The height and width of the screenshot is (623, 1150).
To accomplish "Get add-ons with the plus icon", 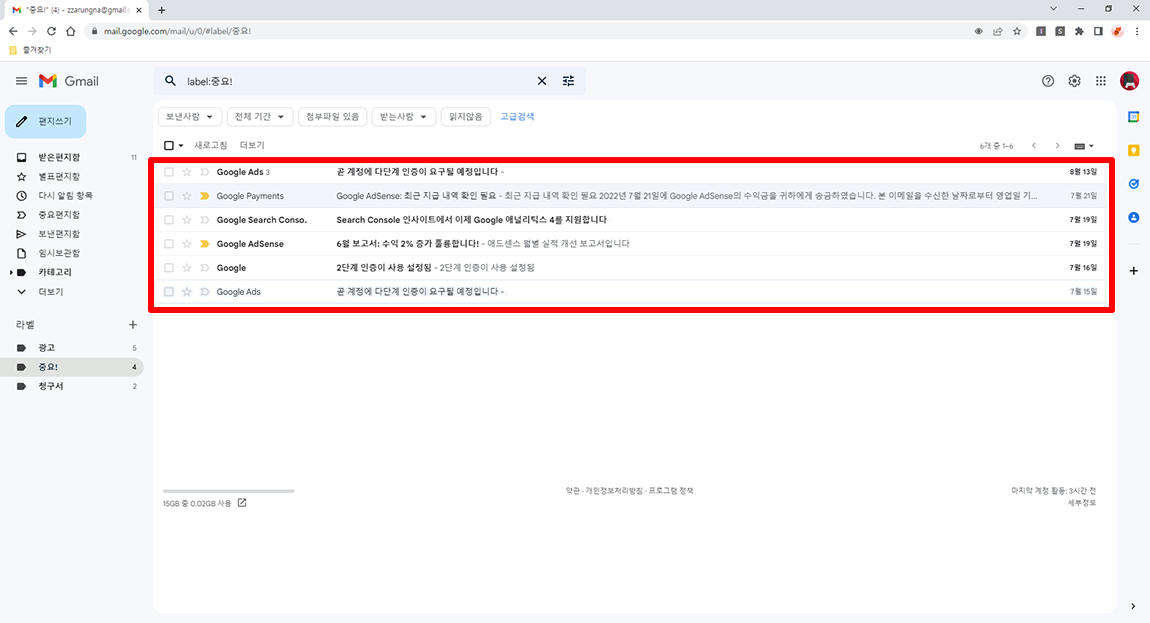I will pyautogui.click(x=1134, y=271).
